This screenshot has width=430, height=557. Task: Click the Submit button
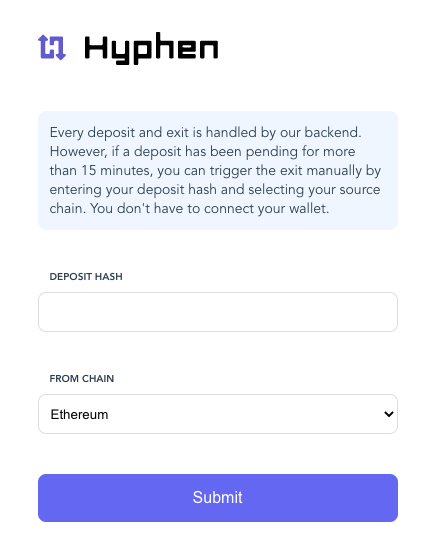click(218, 498)
